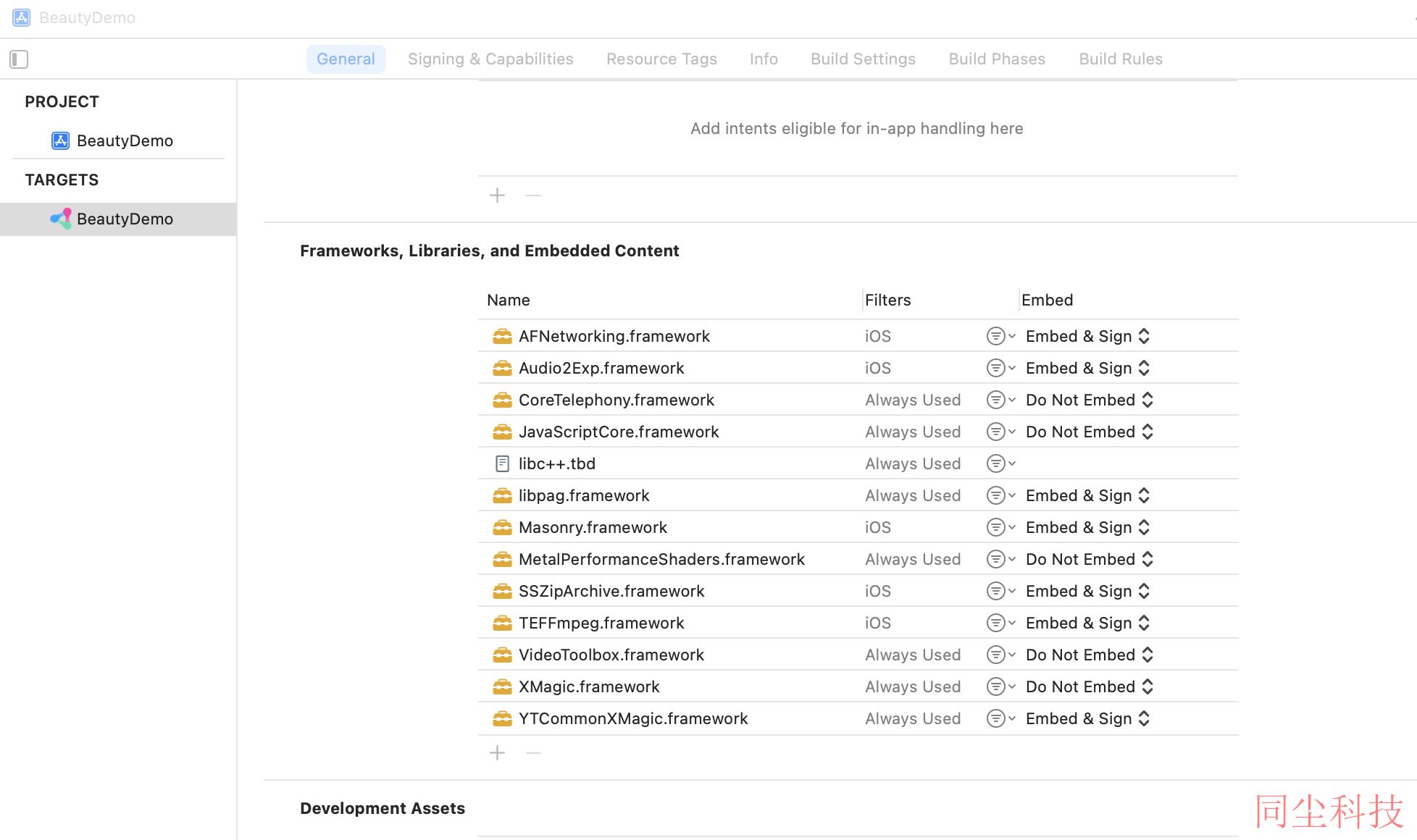Click AFNetworking.framework toolbox icon
This screenshot has height=840, width=1417.
[x=502, y=336]
